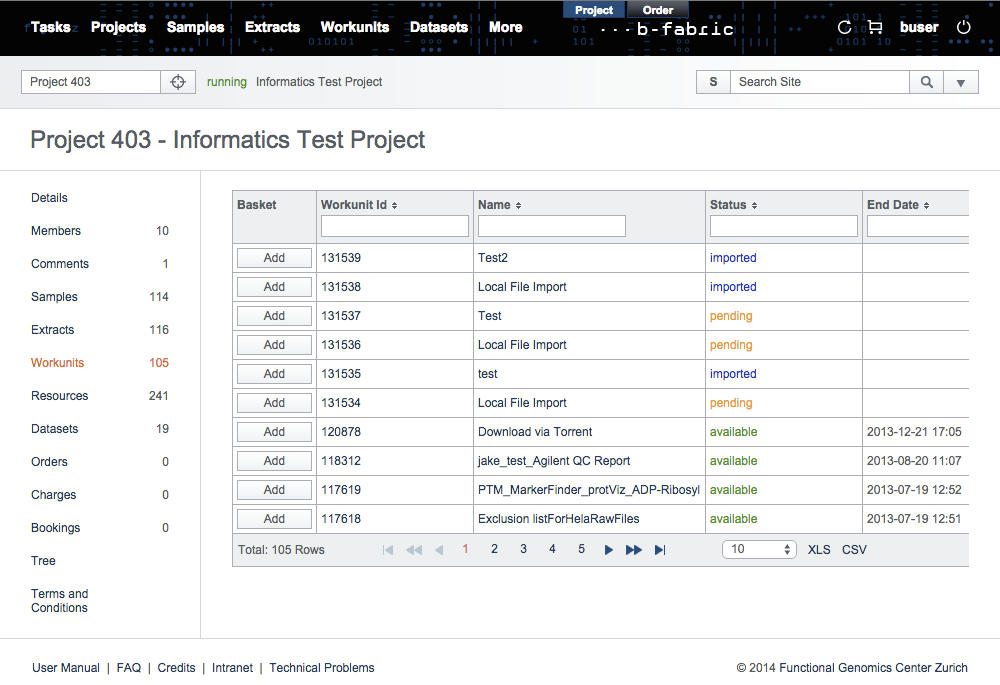This screenshot has width=1000, height=685.
Task: Click the refresh icon in top bar
Action: click(844, 27)
